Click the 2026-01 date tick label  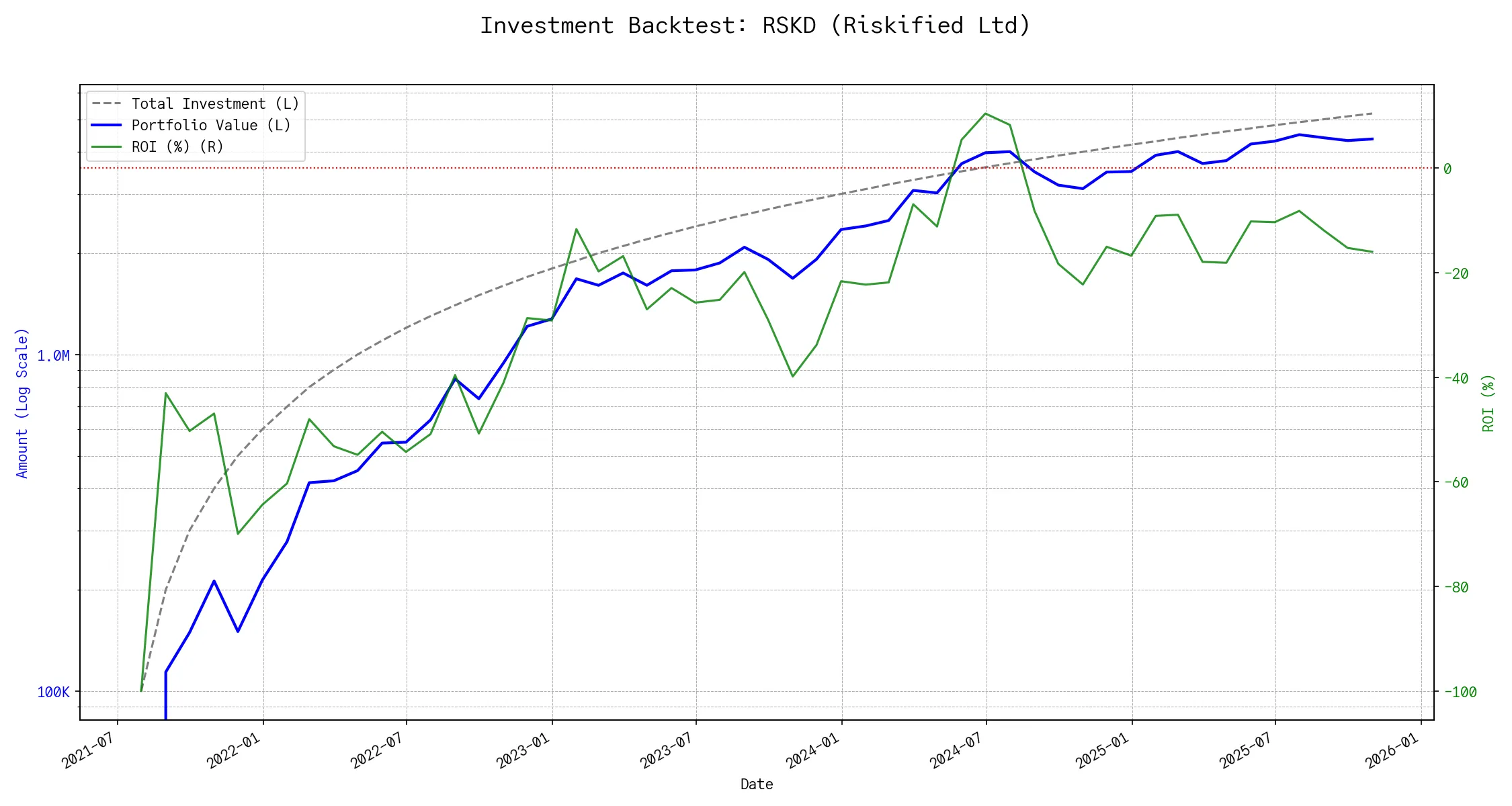1392,750
